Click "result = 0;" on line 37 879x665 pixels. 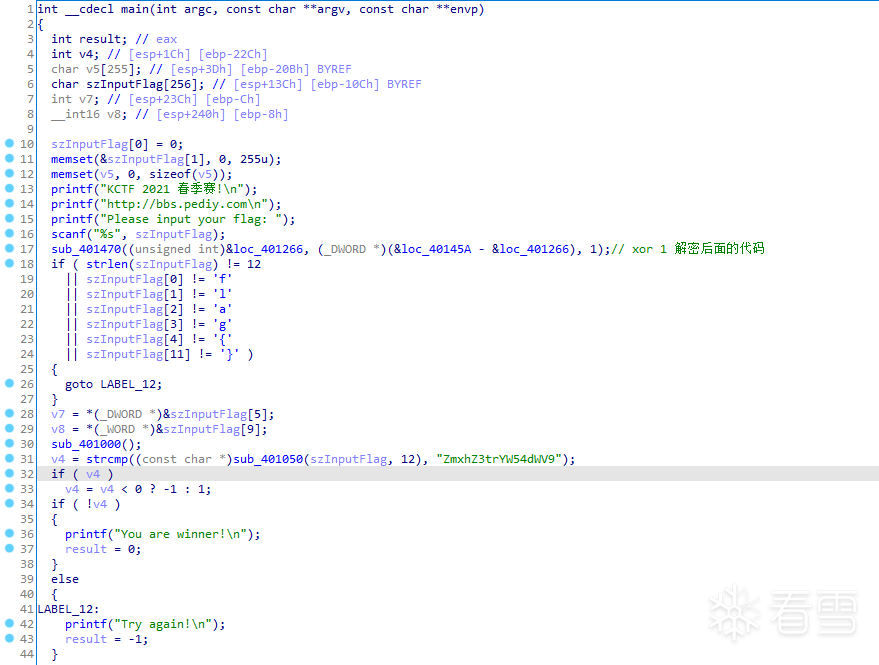(103, 549)
